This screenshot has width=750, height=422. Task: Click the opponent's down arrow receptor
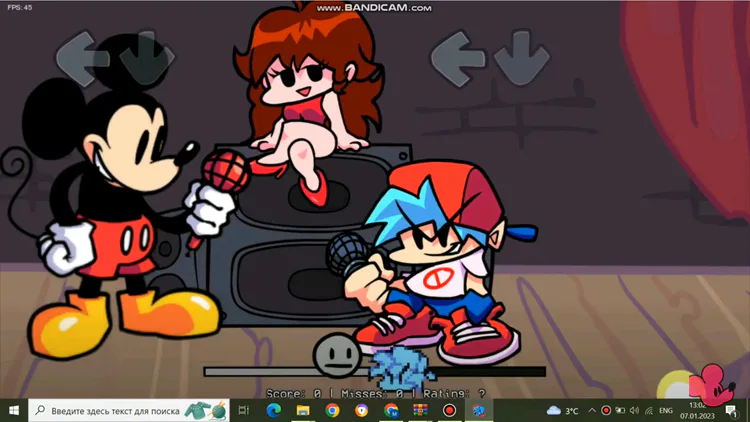147,58
